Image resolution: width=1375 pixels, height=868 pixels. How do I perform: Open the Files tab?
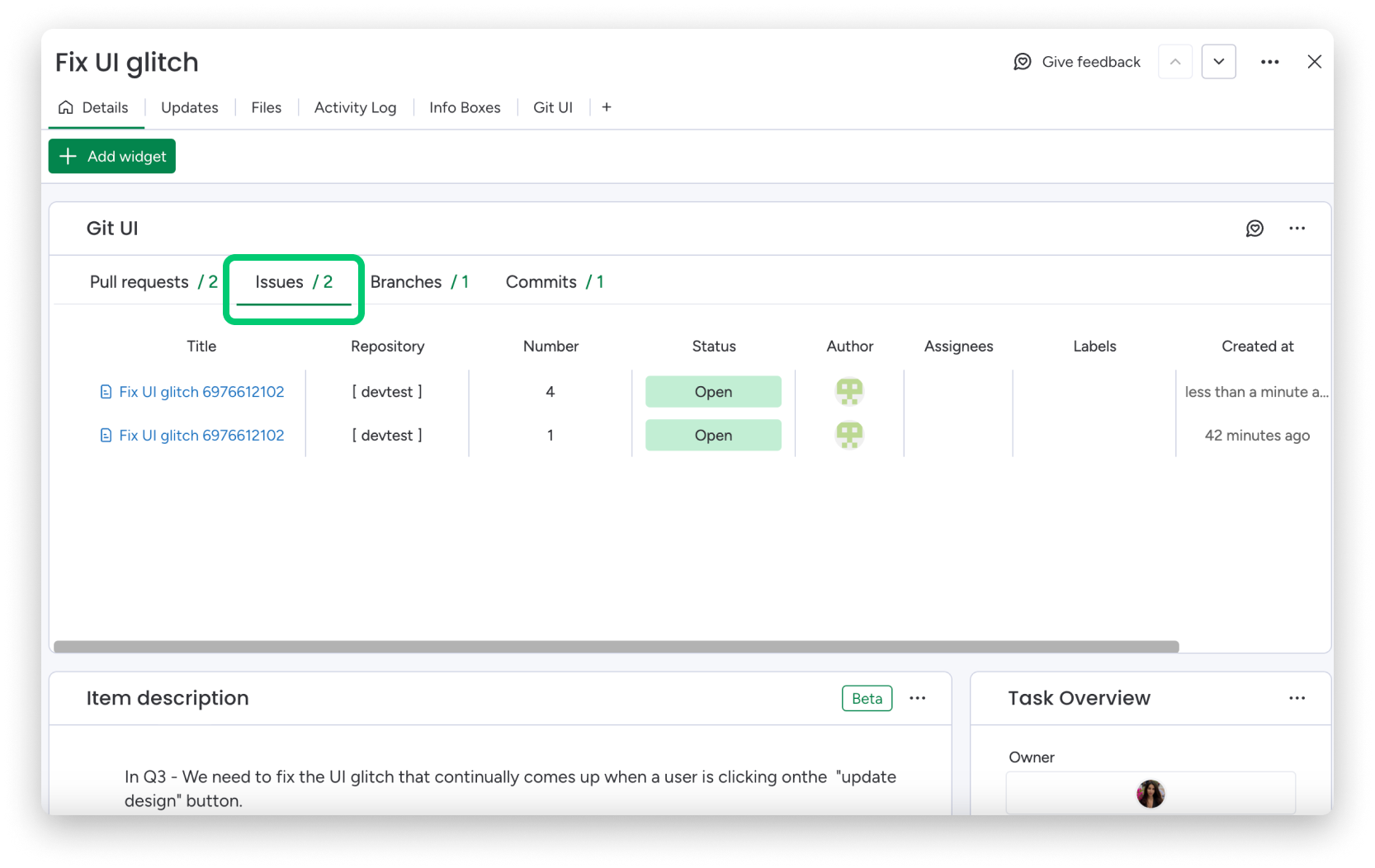(x=266, y=107)
